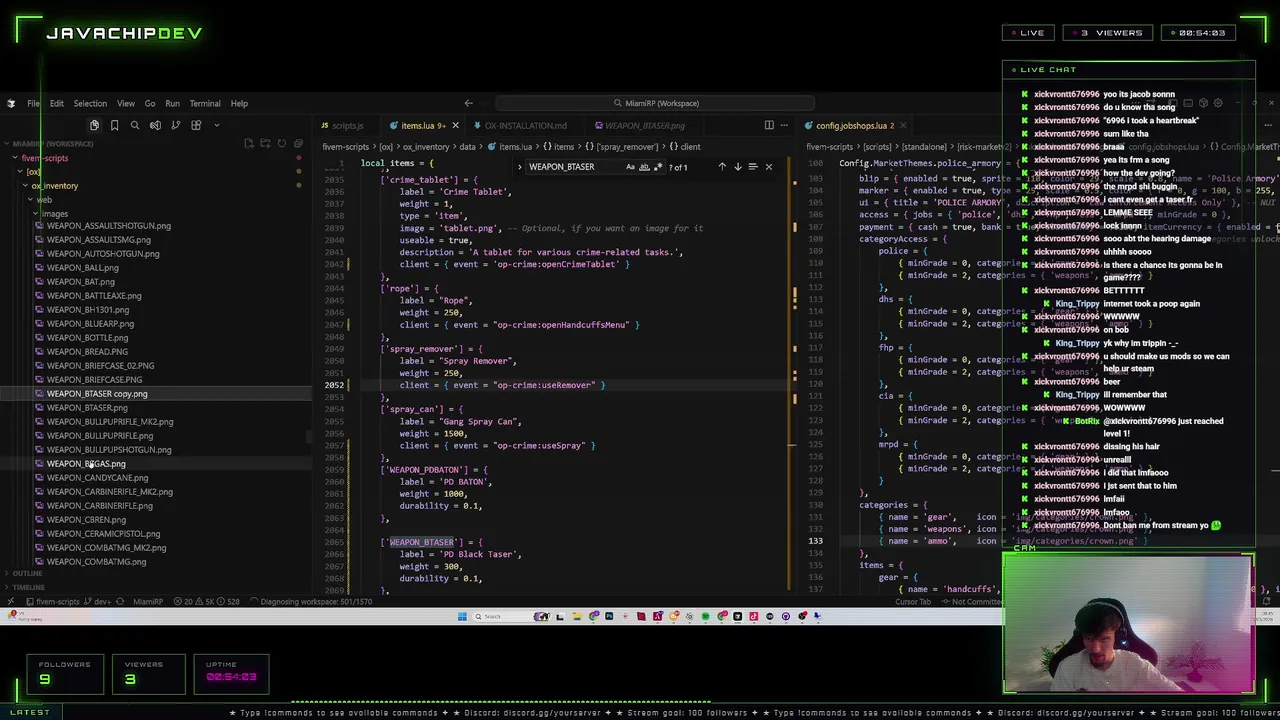Open the Extensions view icon

[x=196, y=125]
